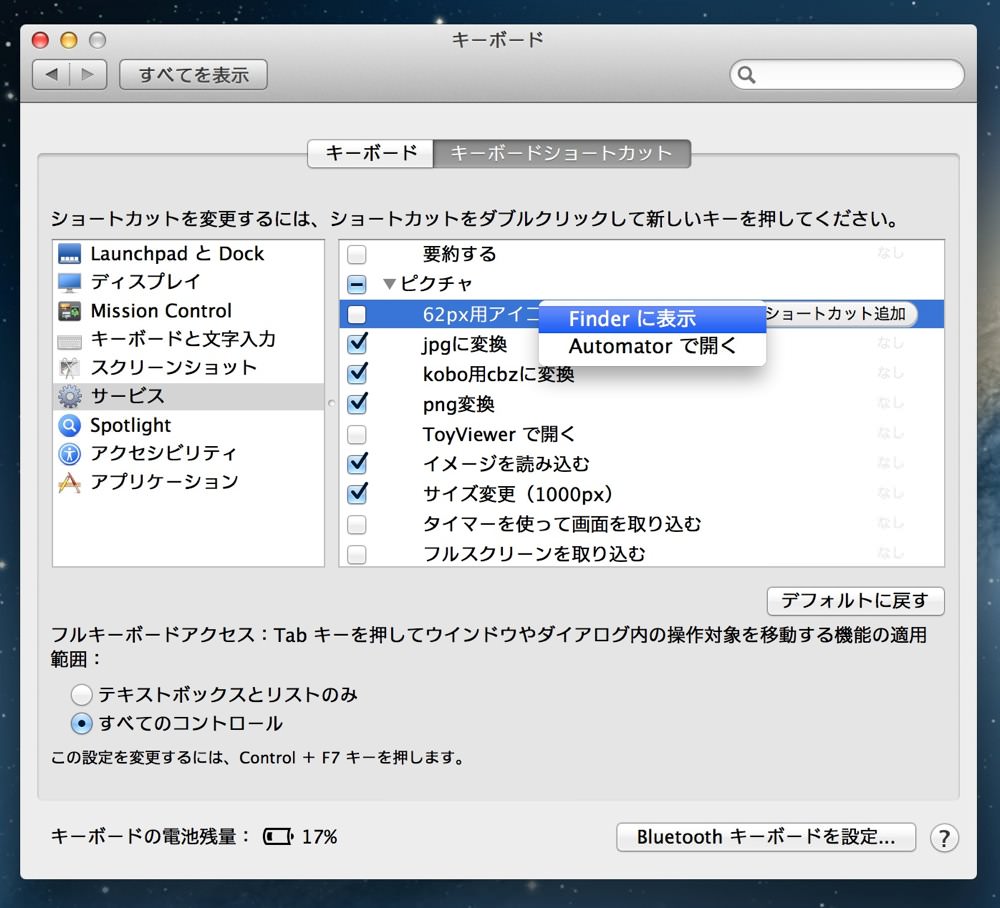Click the keyboard battery level icon
Screen dimensions: 1000x908
278,836
